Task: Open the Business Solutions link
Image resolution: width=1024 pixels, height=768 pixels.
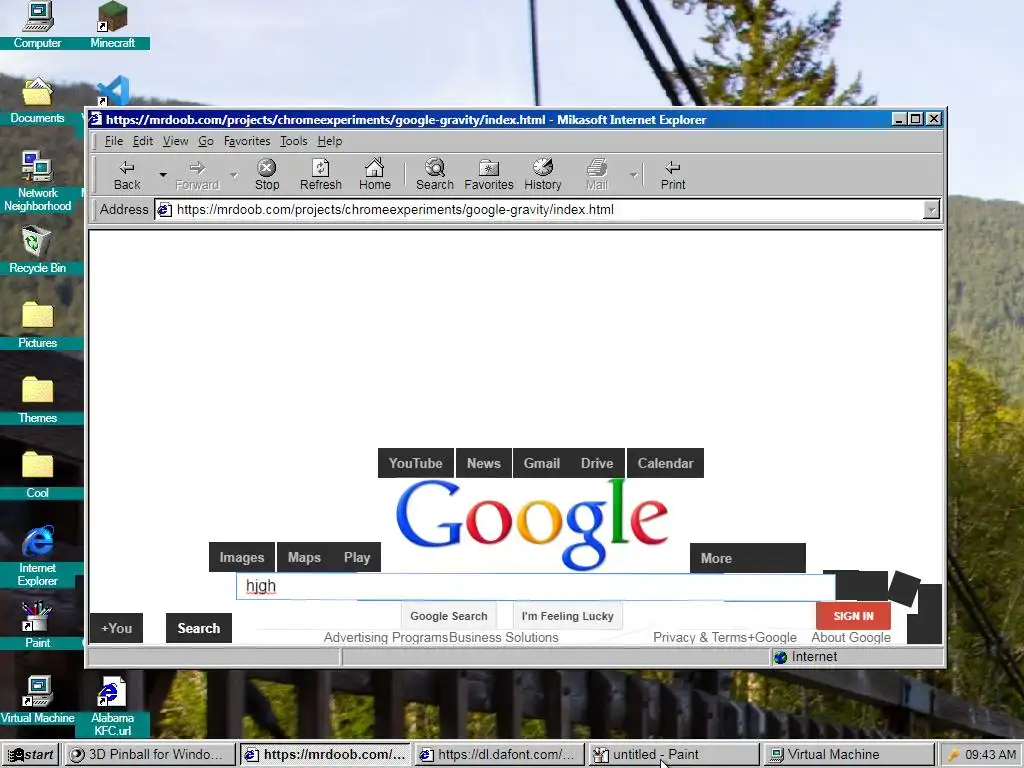Action: 504,637
